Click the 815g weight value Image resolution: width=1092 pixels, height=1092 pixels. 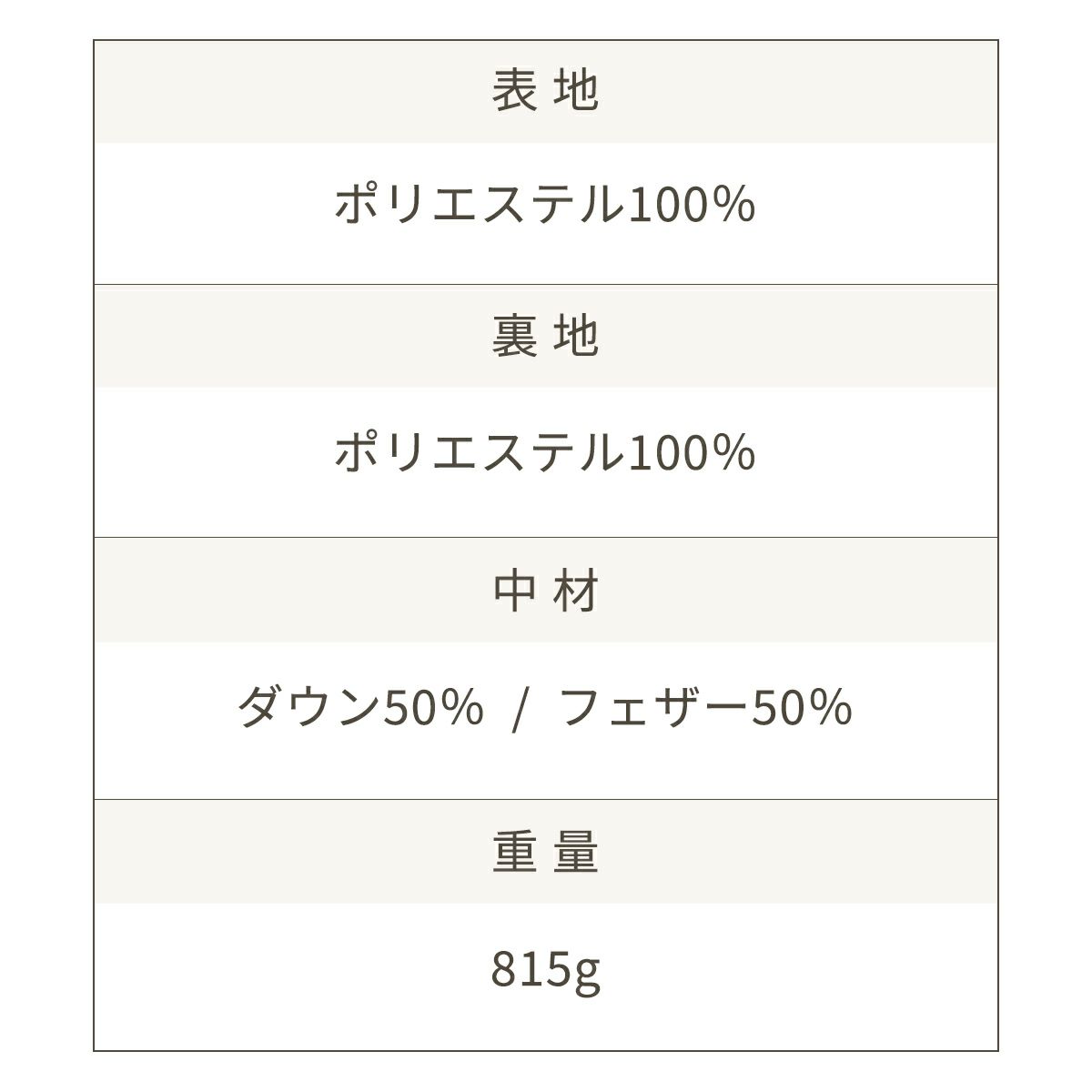[545, 970]
